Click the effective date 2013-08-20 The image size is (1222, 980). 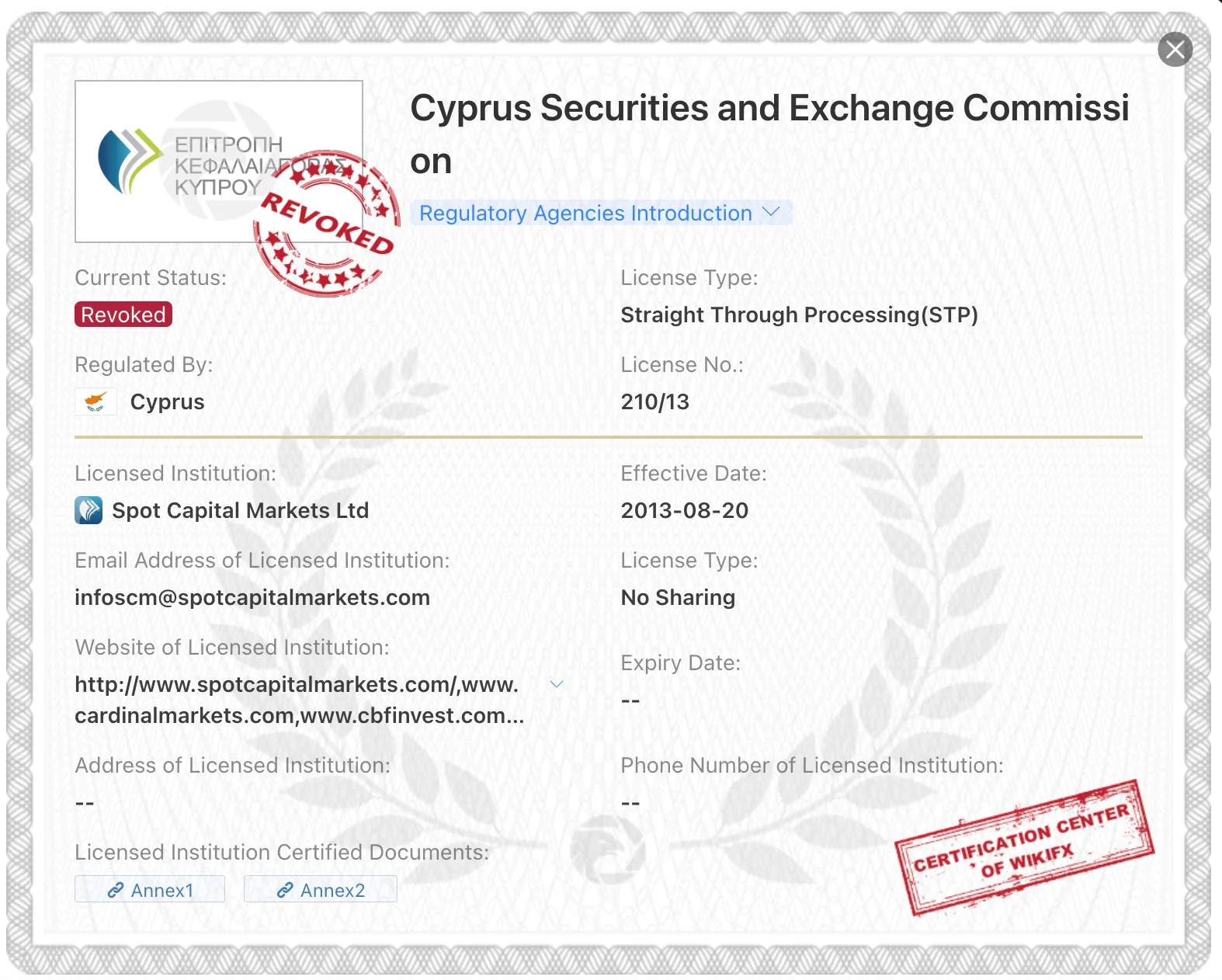(x=685, y=510)
